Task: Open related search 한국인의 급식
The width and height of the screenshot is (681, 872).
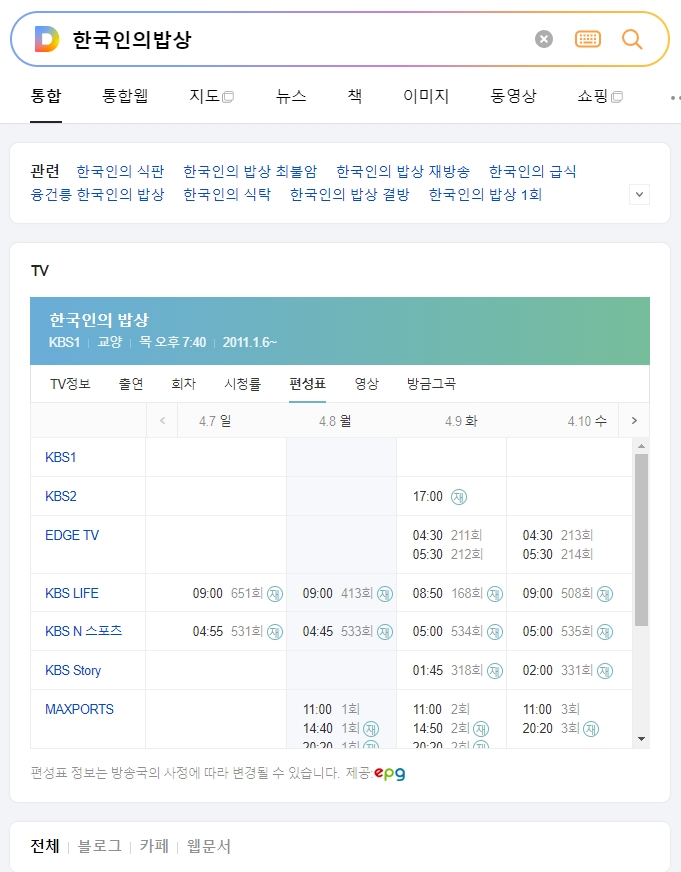Action: 533,171
